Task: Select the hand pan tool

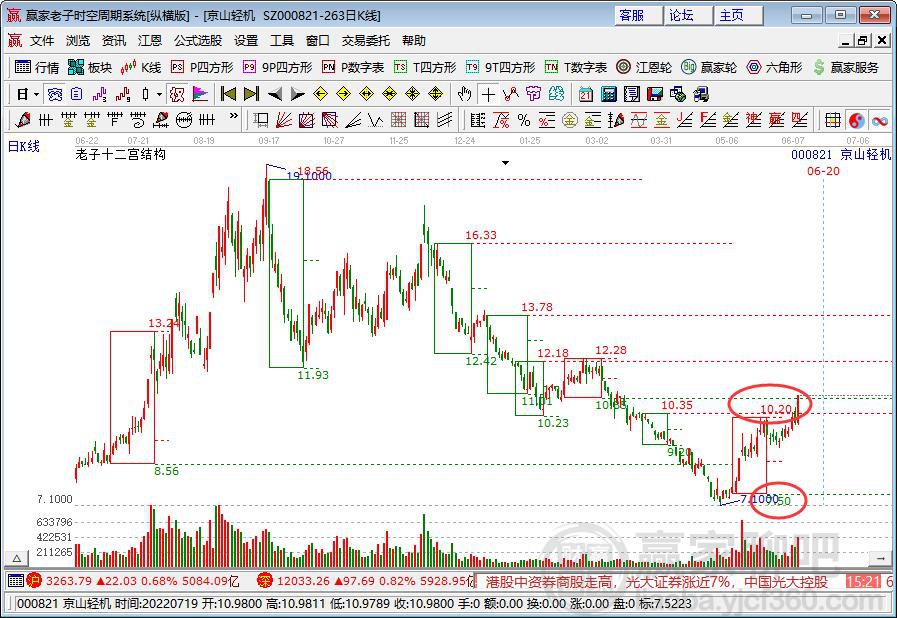Action: click(x=465, y=94)
